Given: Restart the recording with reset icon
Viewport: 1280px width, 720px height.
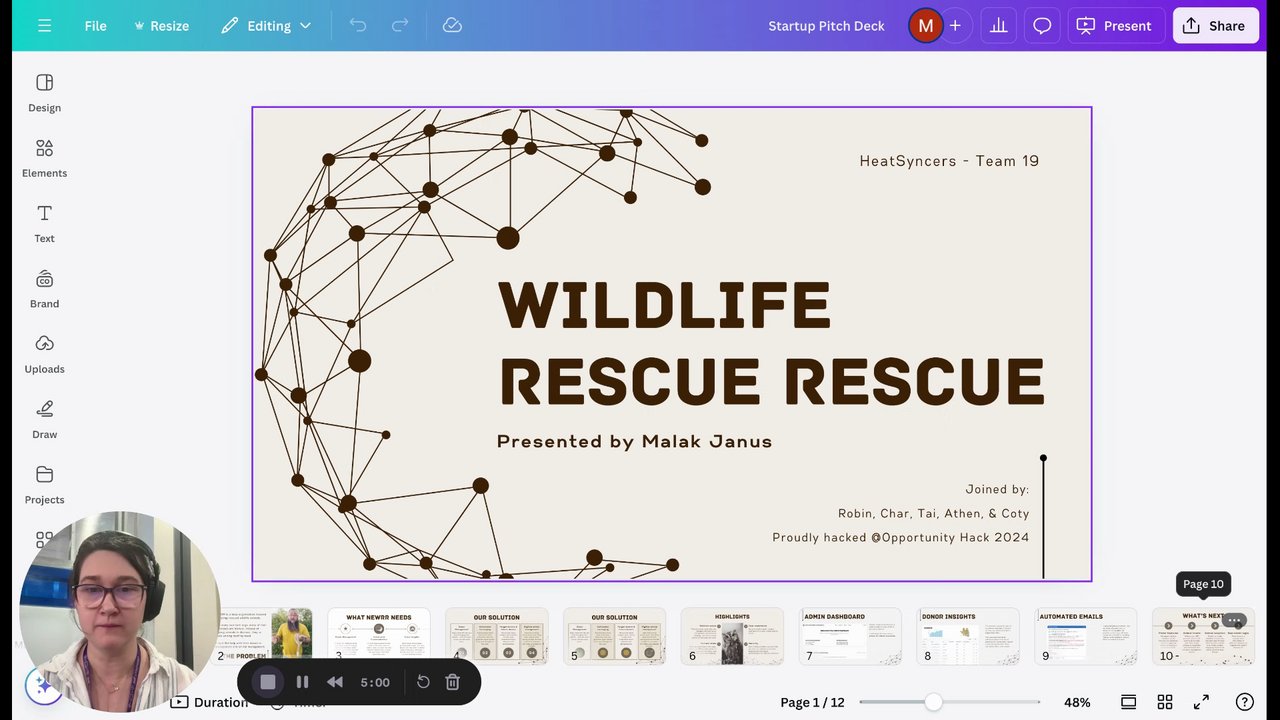Looking at the screenshot, I should click(423, 682).
